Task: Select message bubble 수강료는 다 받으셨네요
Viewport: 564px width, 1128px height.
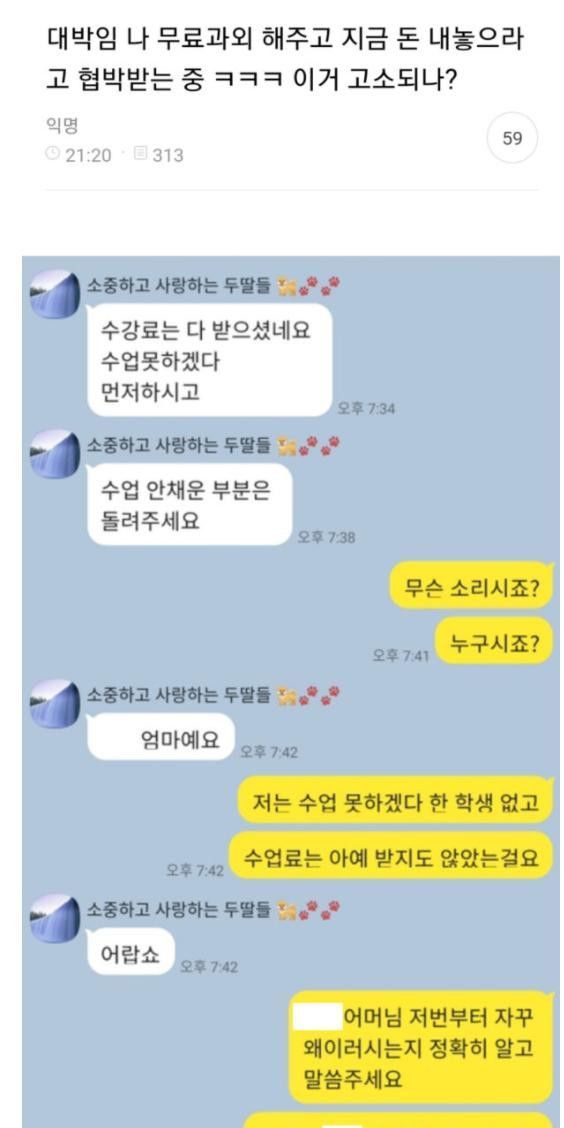Action: 209,360
